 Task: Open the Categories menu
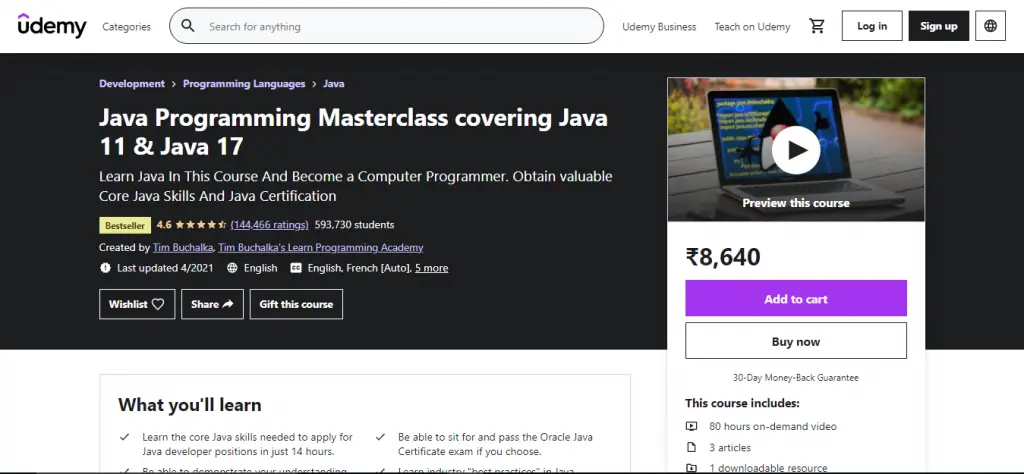click(127, 27)
